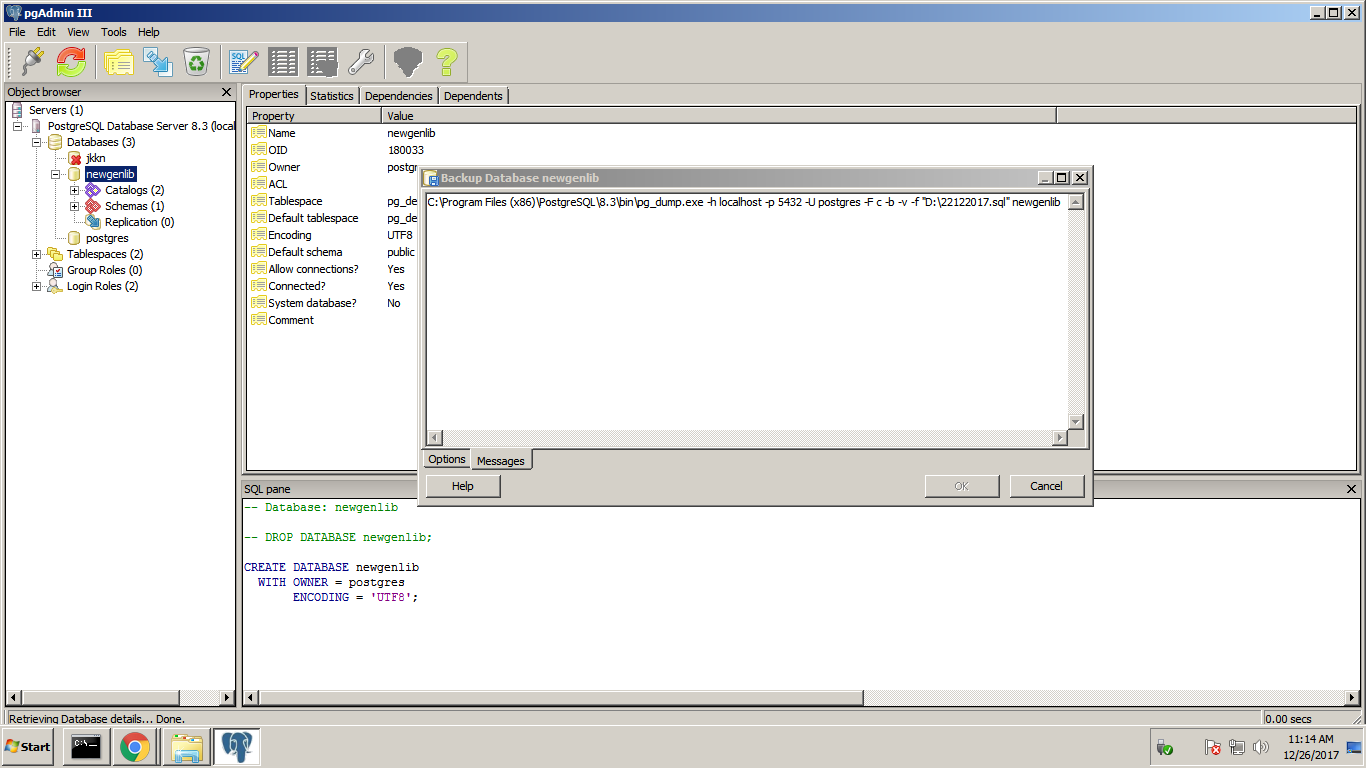Viewport: 1366px width, 768px height.
Task: Open the Tools menu
Action: point(114,32)
